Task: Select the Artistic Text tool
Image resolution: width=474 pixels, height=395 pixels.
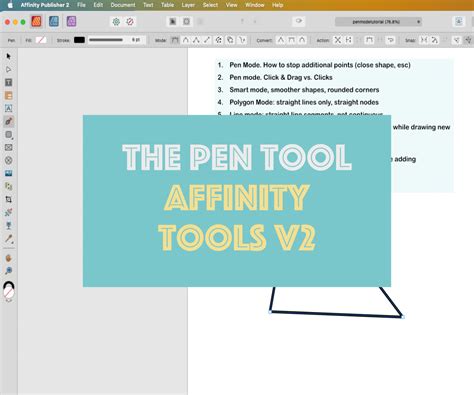Action: [9, 108]
